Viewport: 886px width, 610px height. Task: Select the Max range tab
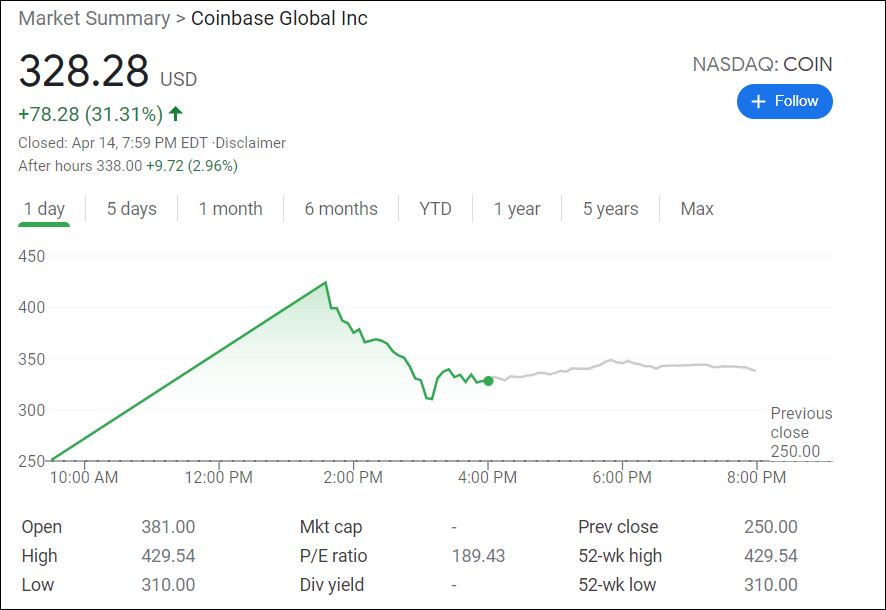tap(697, 209)
